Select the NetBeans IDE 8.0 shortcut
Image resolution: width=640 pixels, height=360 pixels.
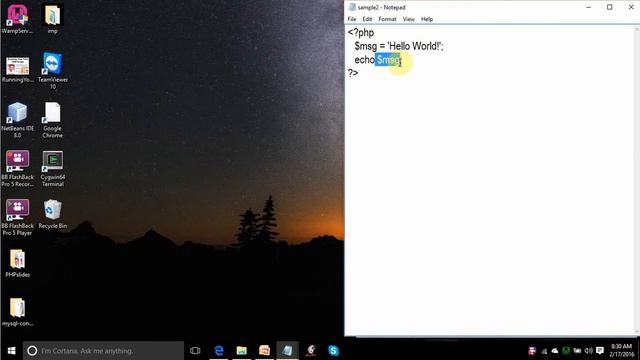(x=17, y=120)
